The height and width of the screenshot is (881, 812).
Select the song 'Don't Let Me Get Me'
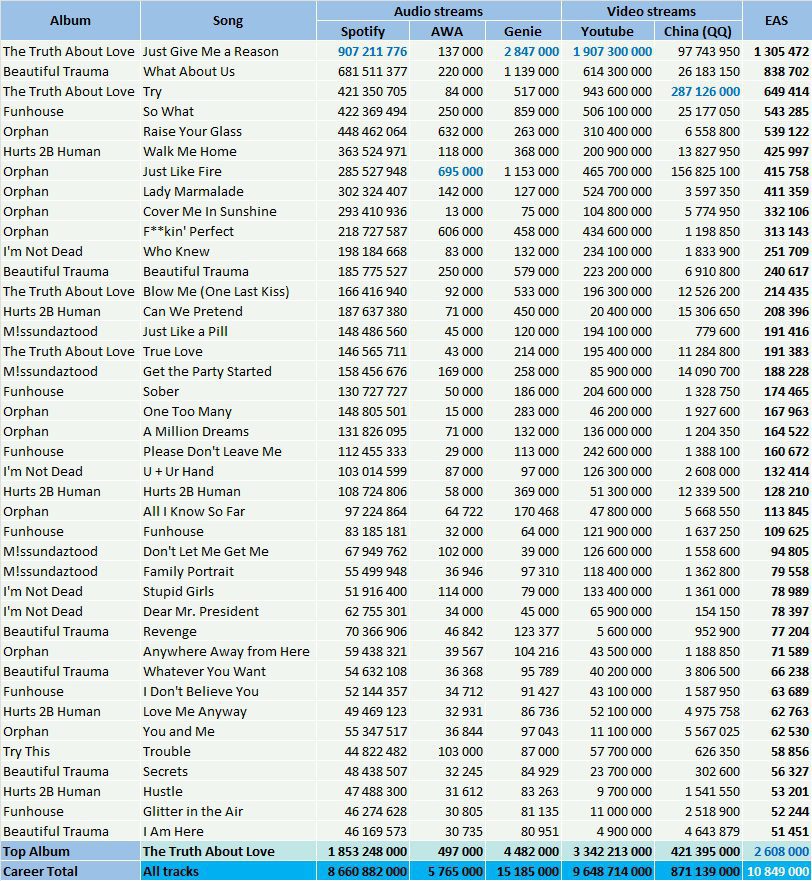[x=206, y=552]
